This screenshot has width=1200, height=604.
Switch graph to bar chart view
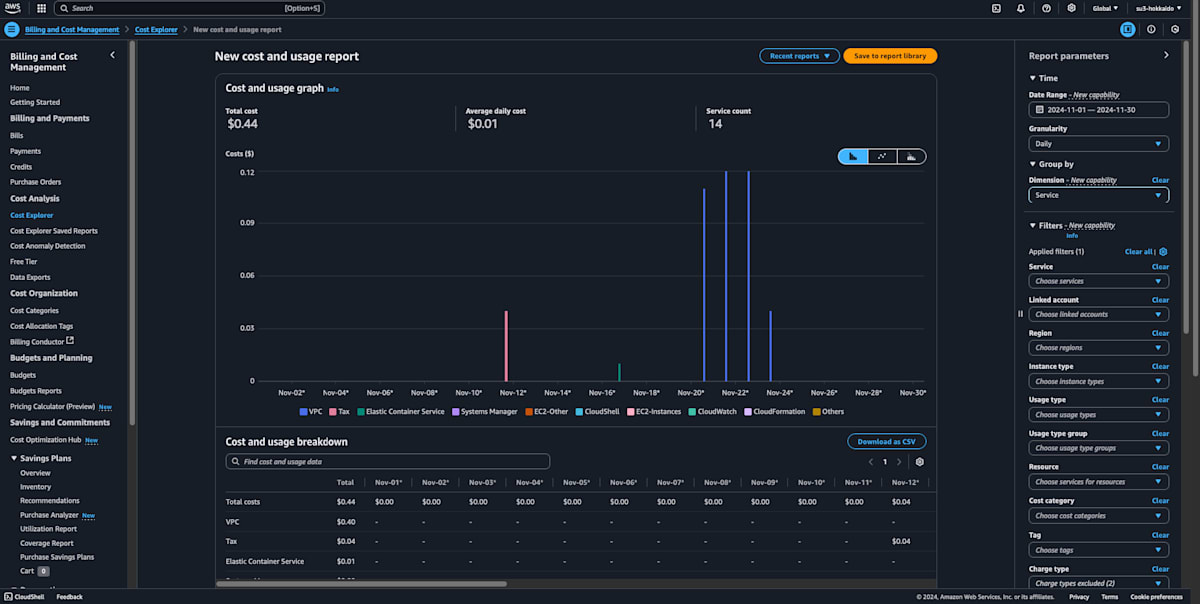coord(853,156)
